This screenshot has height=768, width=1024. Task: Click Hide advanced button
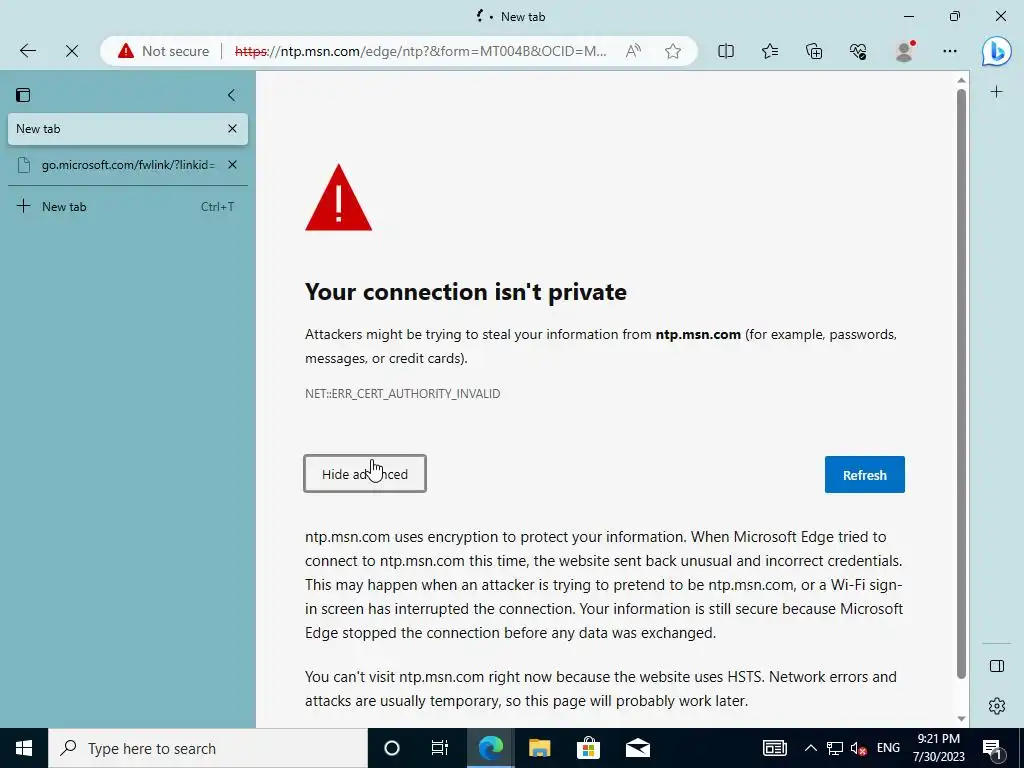(x=365, y=473)
